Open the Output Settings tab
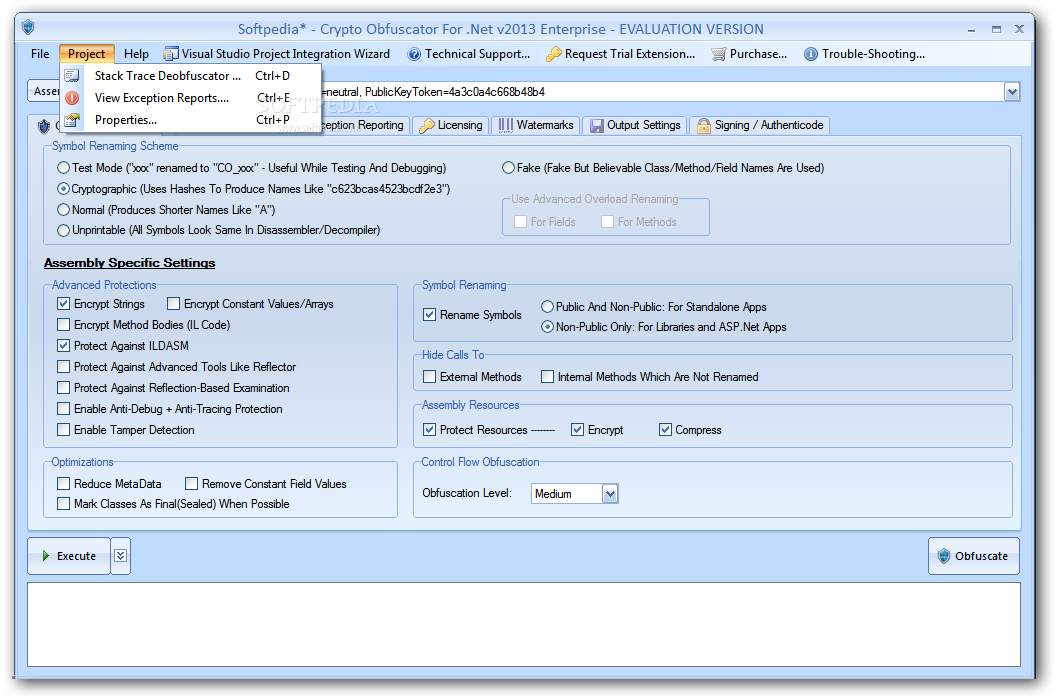The image size is (1056, 699). tap(635, 125)
